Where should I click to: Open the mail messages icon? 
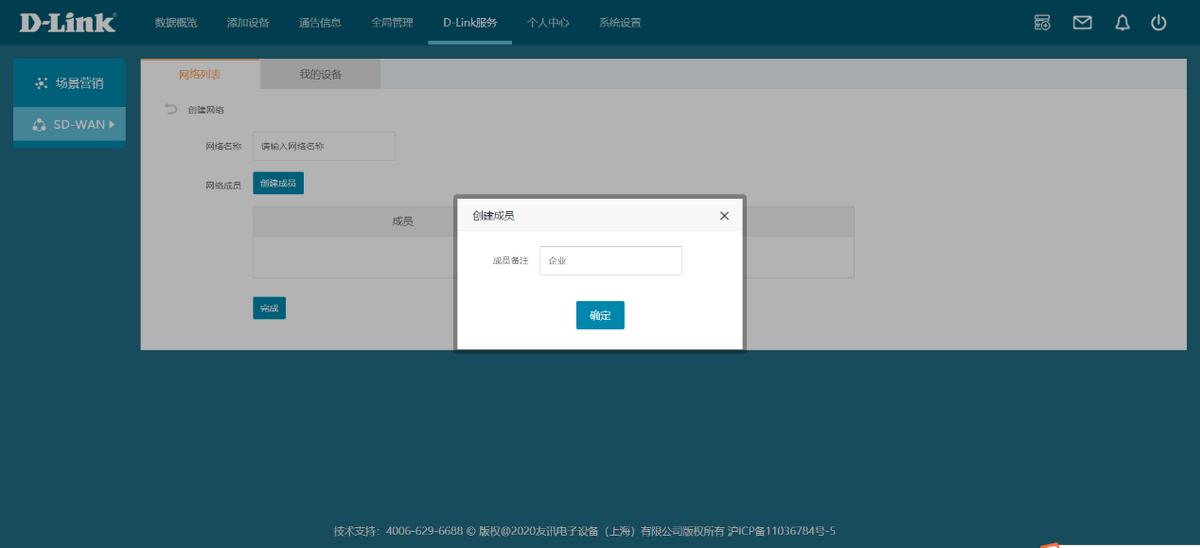1082,22
